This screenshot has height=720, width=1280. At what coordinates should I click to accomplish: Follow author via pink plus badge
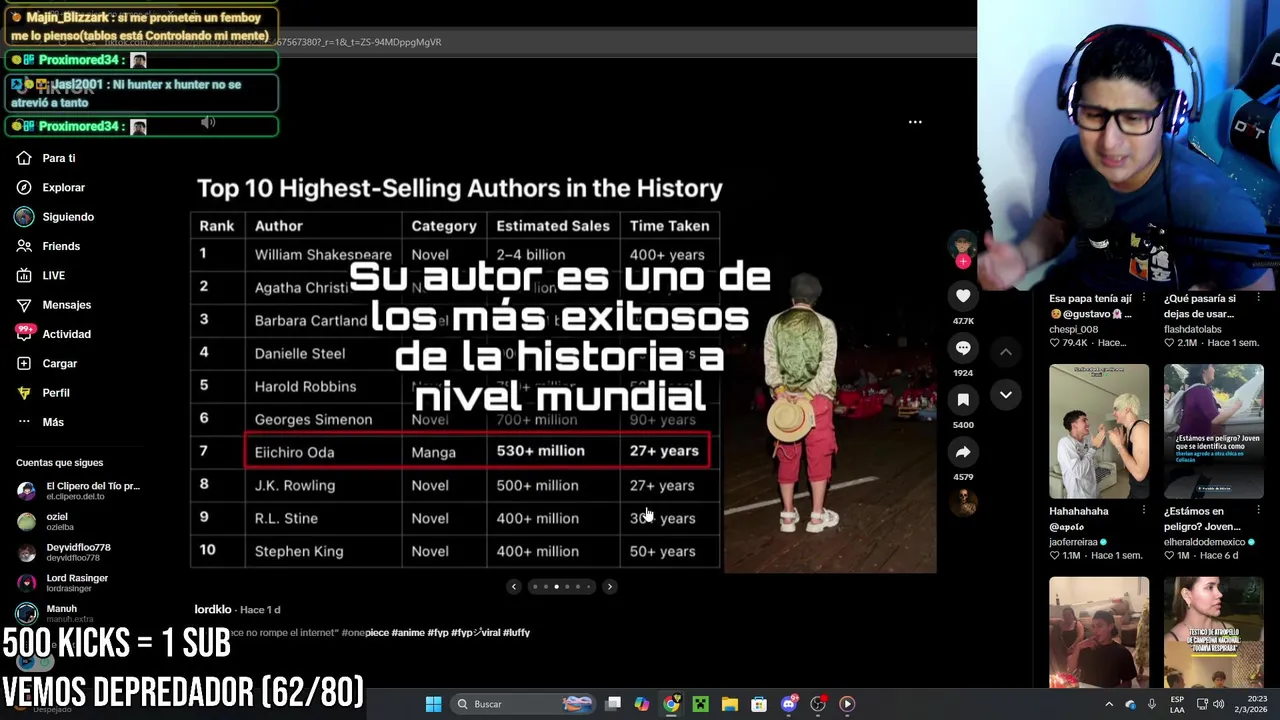[x=963, y=262]
